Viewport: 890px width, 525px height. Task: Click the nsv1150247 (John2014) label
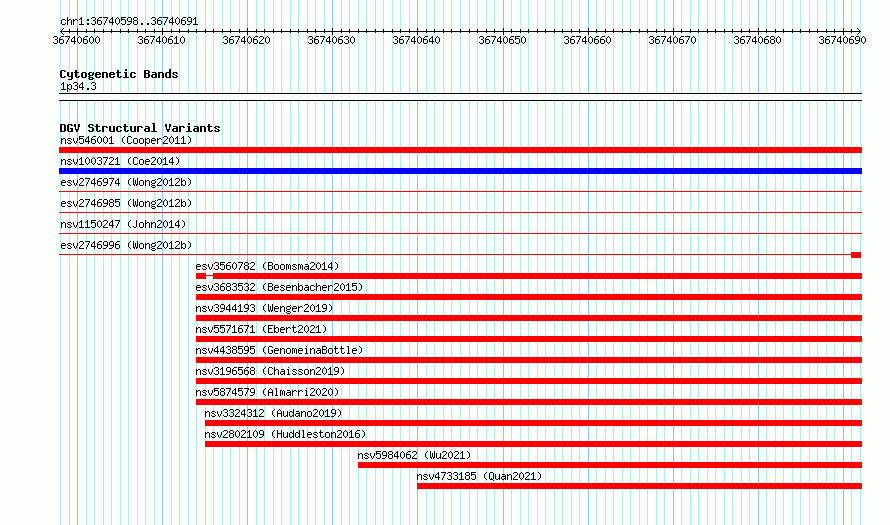123,224
